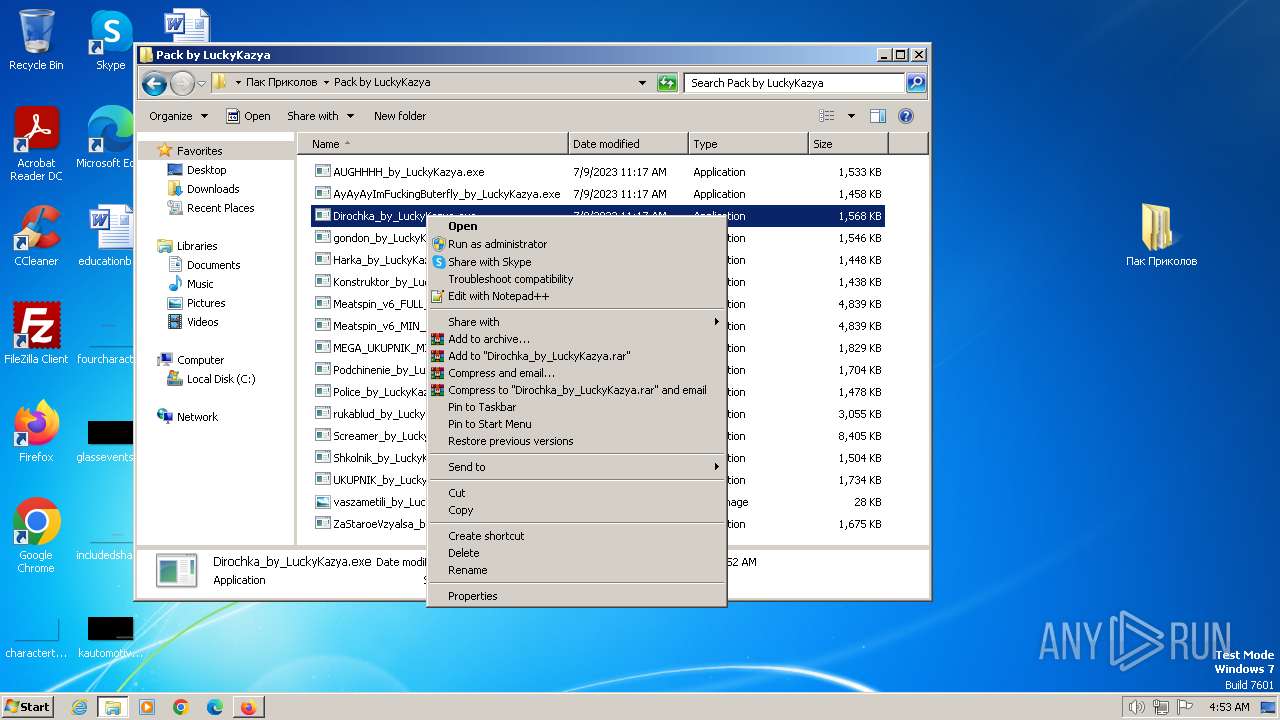This screenshot has height=720, width=1280.
Task: Select AyAyAyImFuckingButerfly_by_LuckyKazya.exe file icon
Action: click(x=323, y=193)
